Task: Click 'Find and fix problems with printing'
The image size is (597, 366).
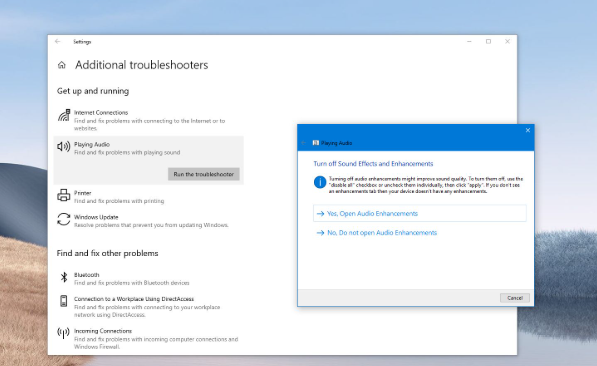Action: 119,201
